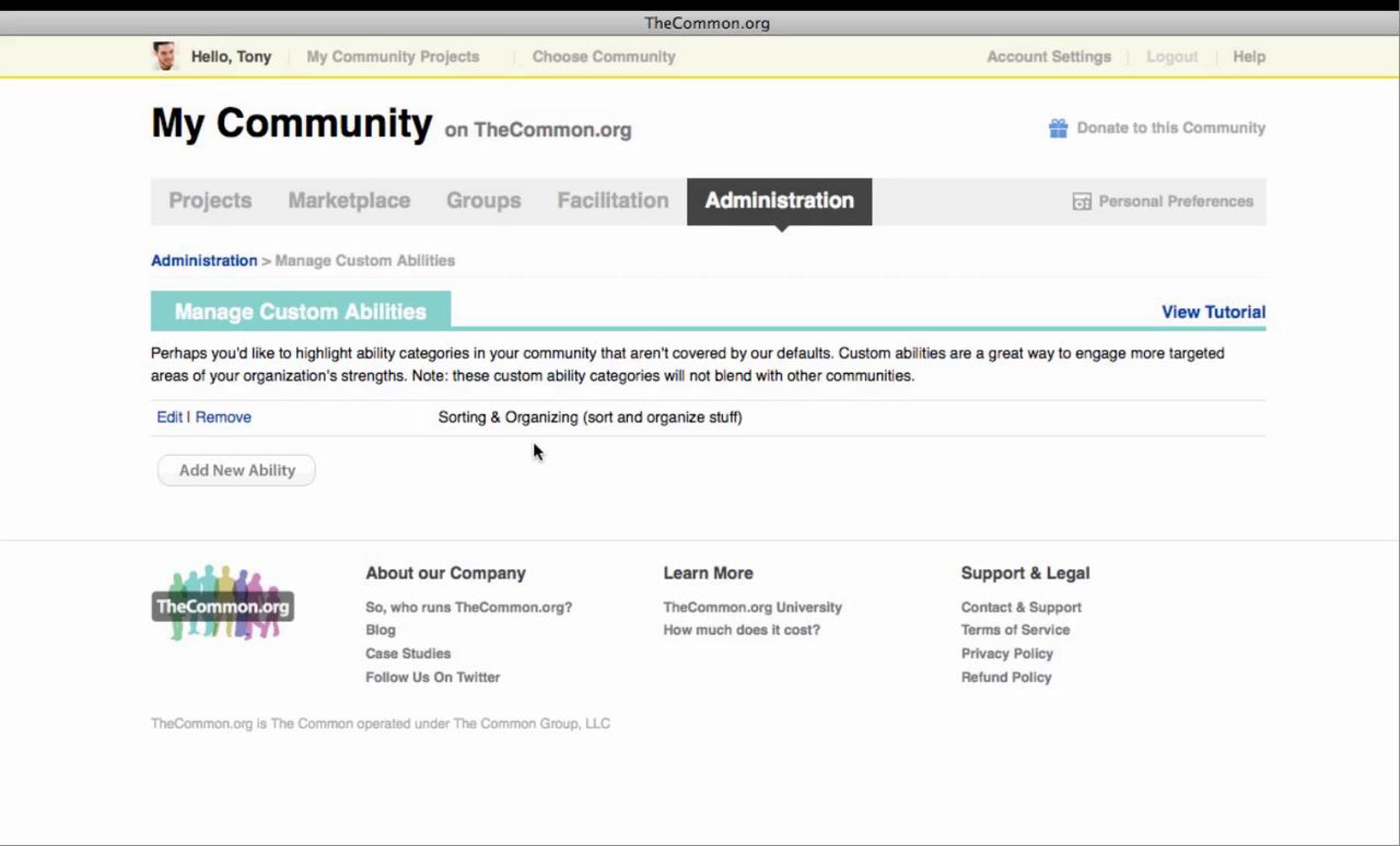1400x846 pixels.
Task: Select the Facilitation tab
Action: coord(612,201)
